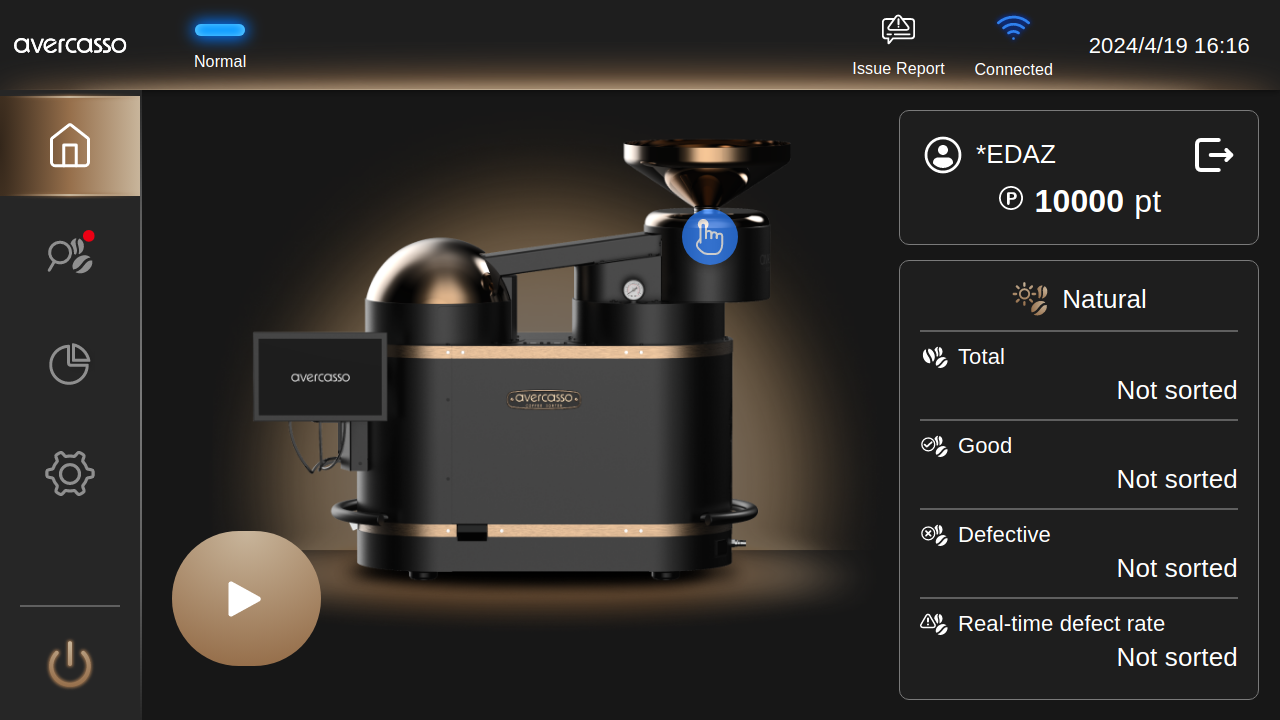
Task: Open the Issue Report icon
Action: tap(898, 30)
